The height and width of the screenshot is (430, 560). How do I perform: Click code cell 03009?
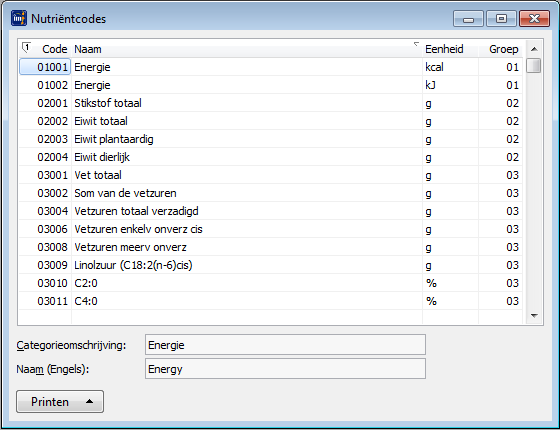click(x=45, y=265)
